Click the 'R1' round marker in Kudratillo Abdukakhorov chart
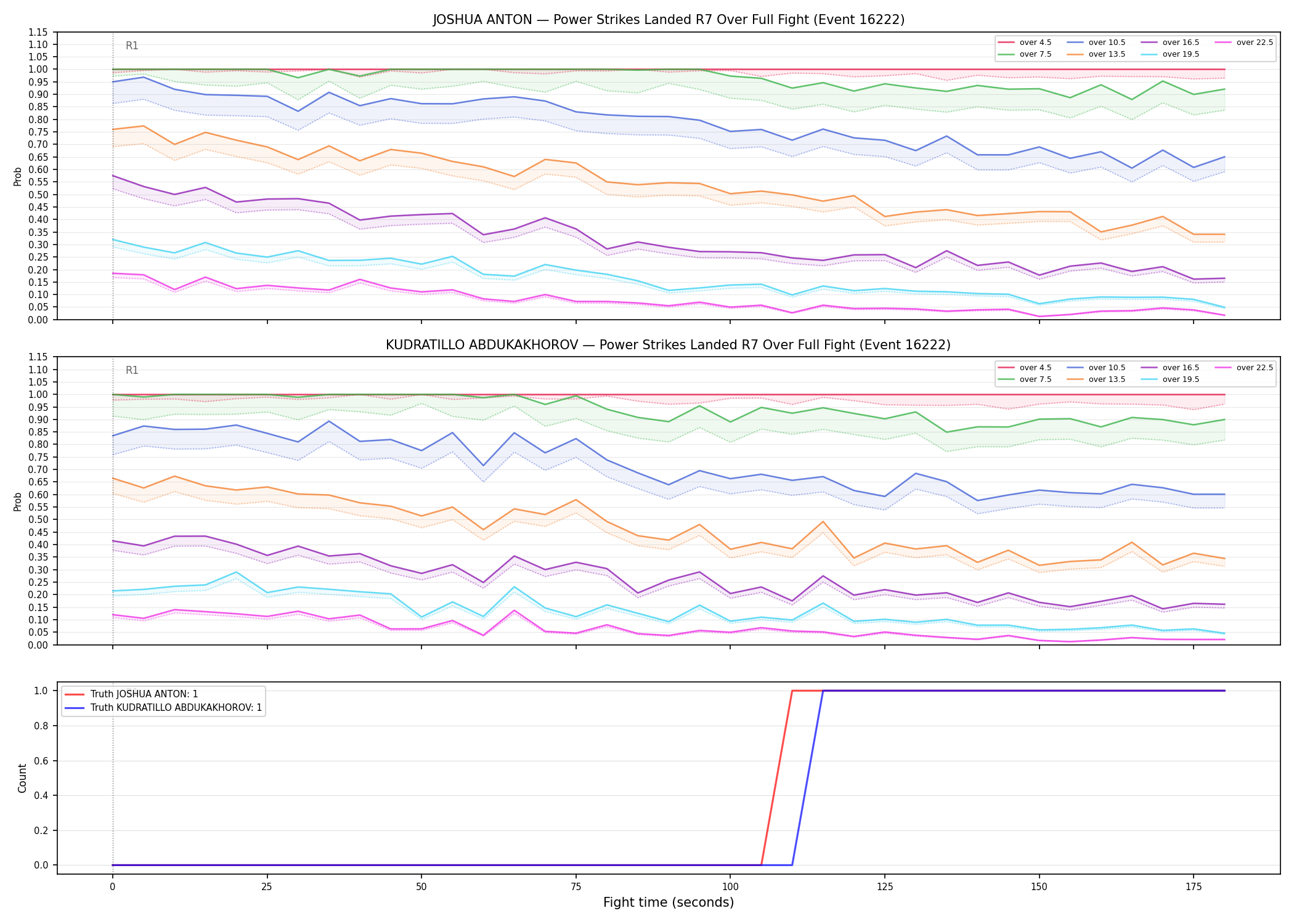Image resolution: width=1294 pixels, height=924 pixels. 132,370
